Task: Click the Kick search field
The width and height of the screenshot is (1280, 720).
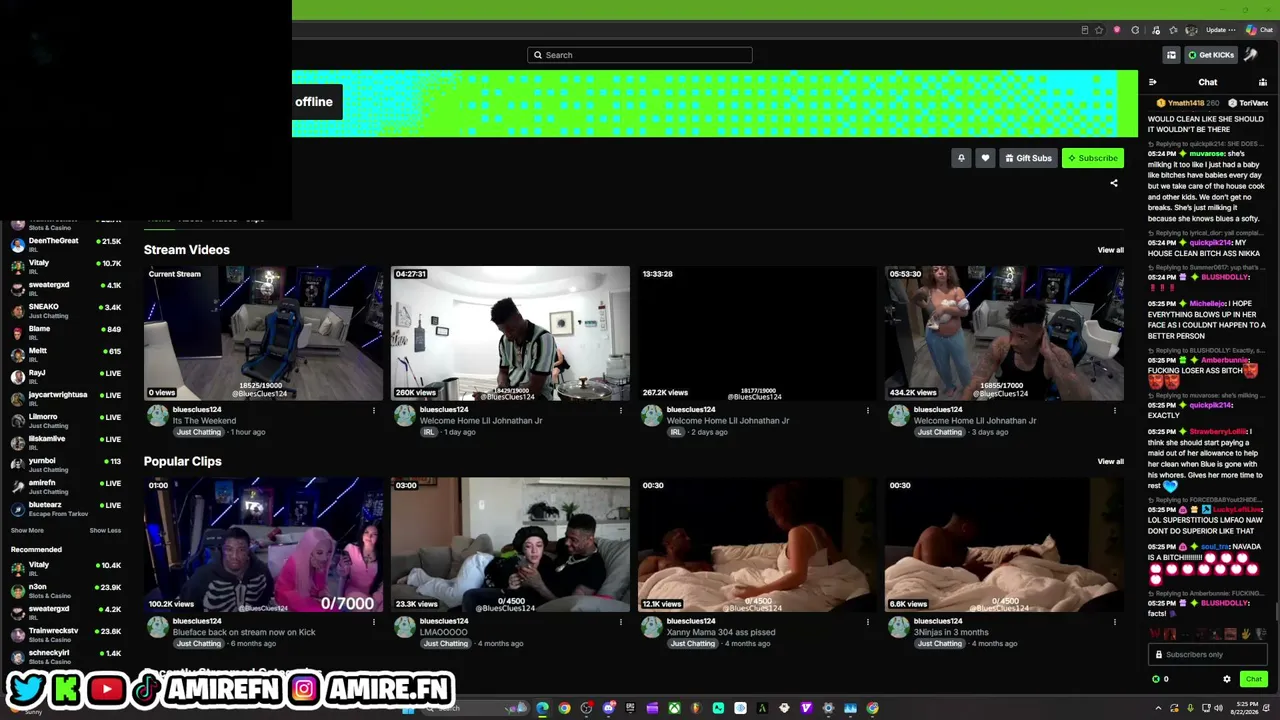Action: click(x=640, y=55)
